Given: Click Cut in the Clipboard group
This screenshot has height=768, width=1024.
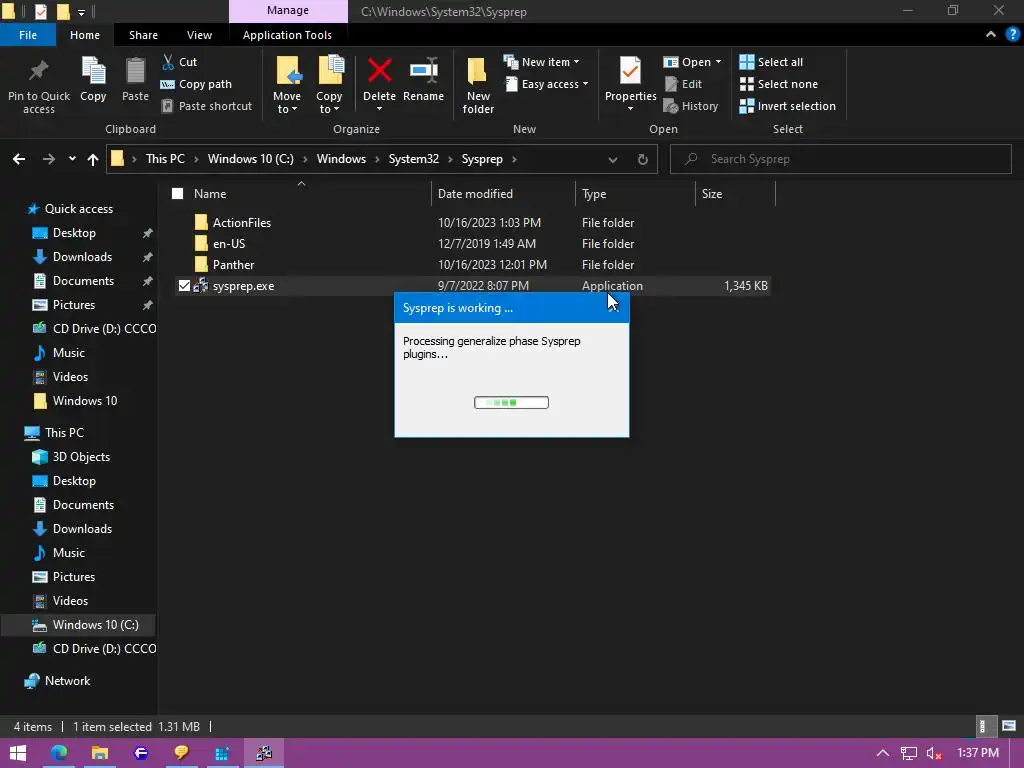Looking at the screenshot, I should pos(180,62).
